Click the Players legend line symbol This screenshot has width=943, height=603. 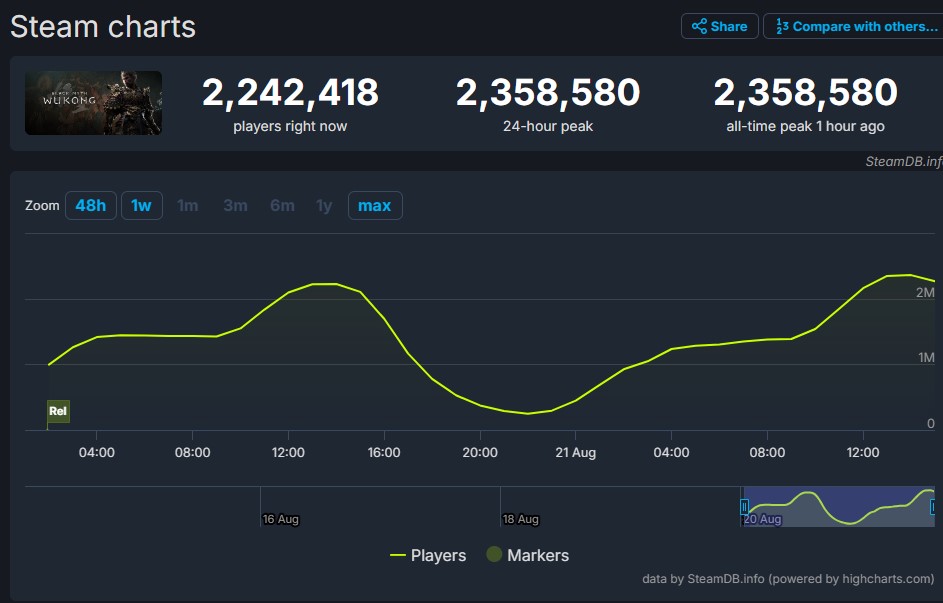(398, 555)
